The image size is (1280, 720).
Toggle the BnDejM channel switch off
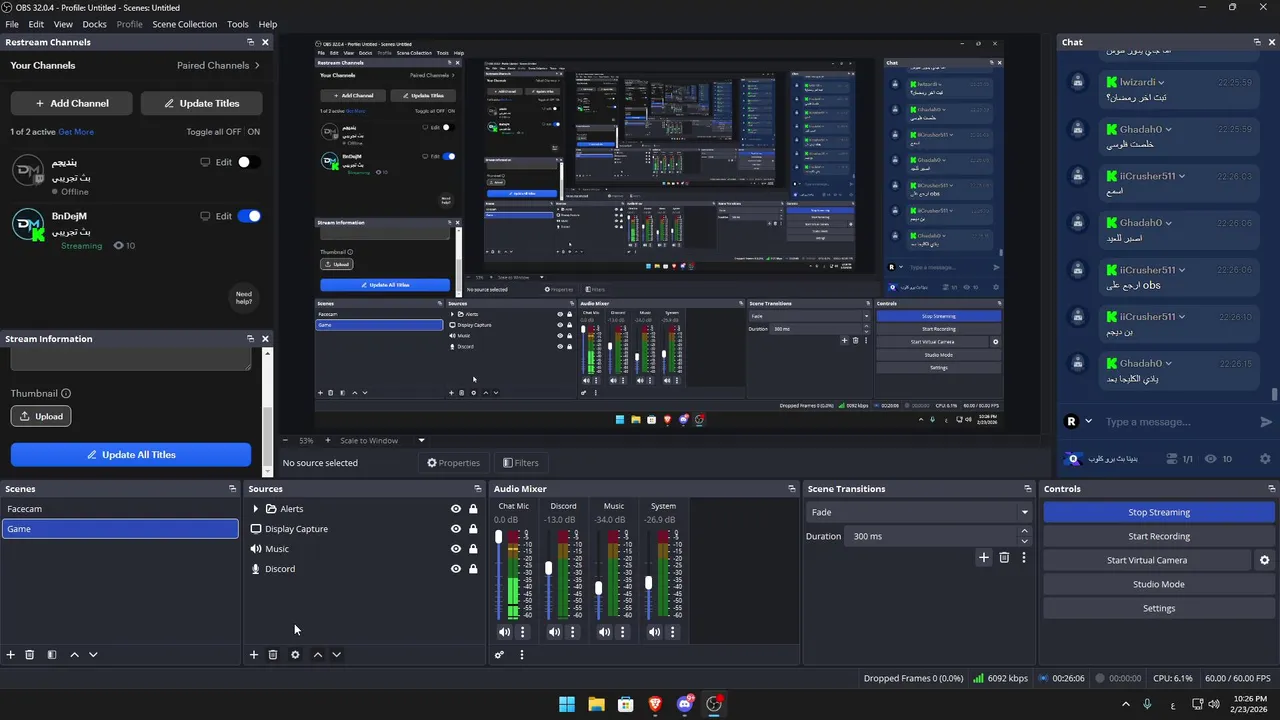(x=249, y=216)
